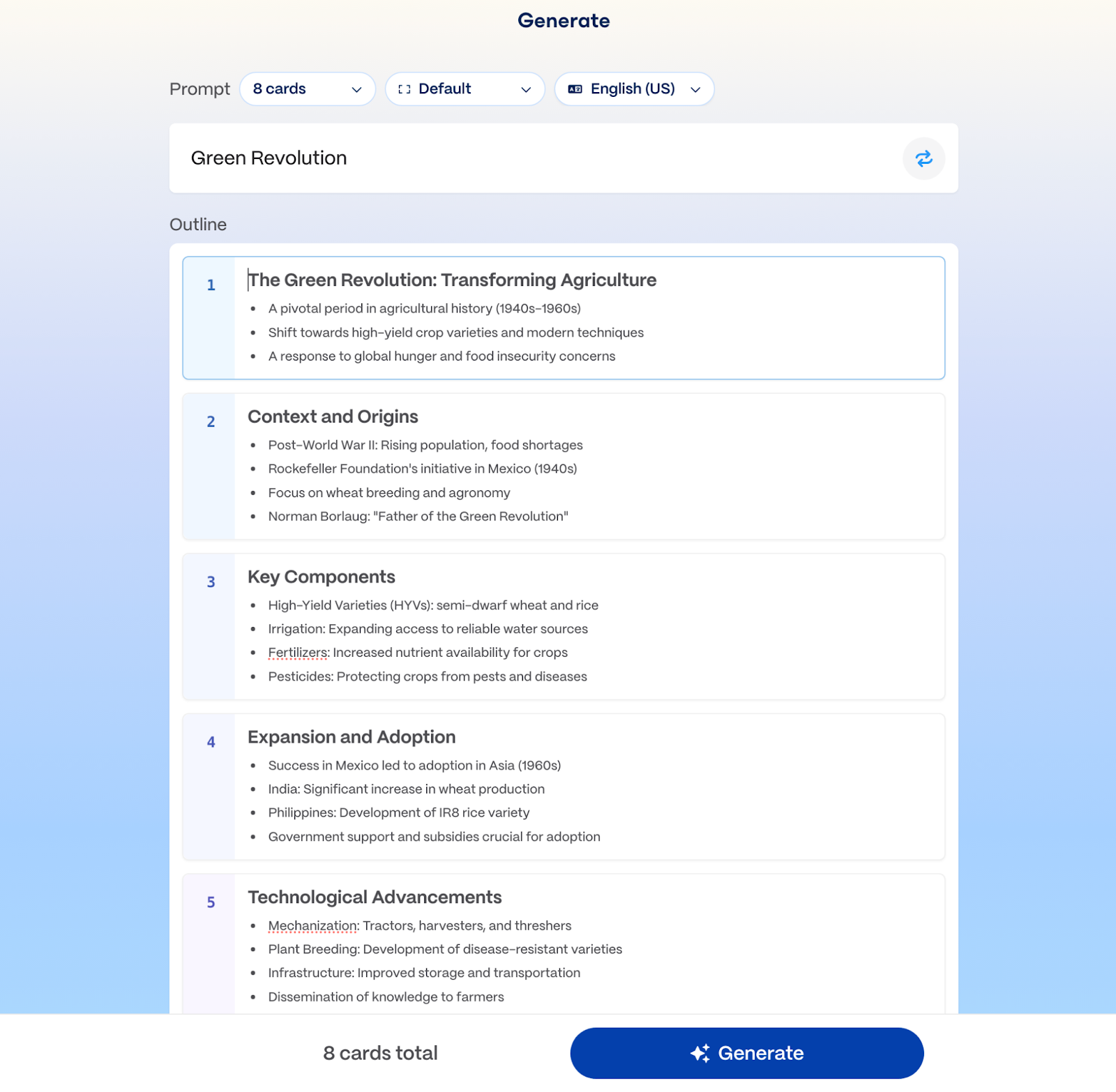This screenshot has width=1116, height=1092.
Task: Click the 'Context and Origins' card title
Action: pos(333,417)
